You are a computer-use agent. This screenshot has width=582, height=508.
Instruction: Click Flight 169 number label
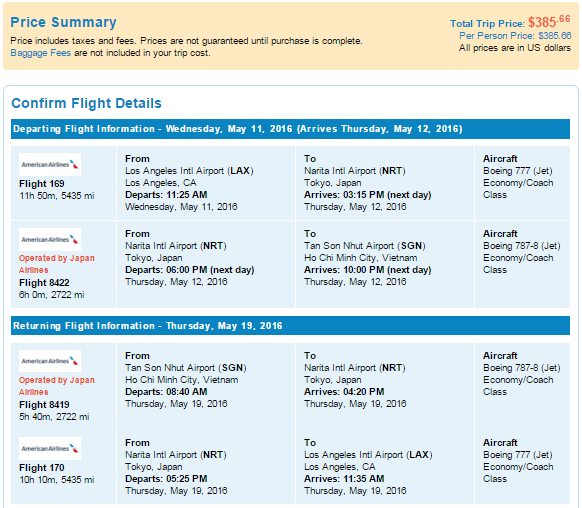[42, 184]
